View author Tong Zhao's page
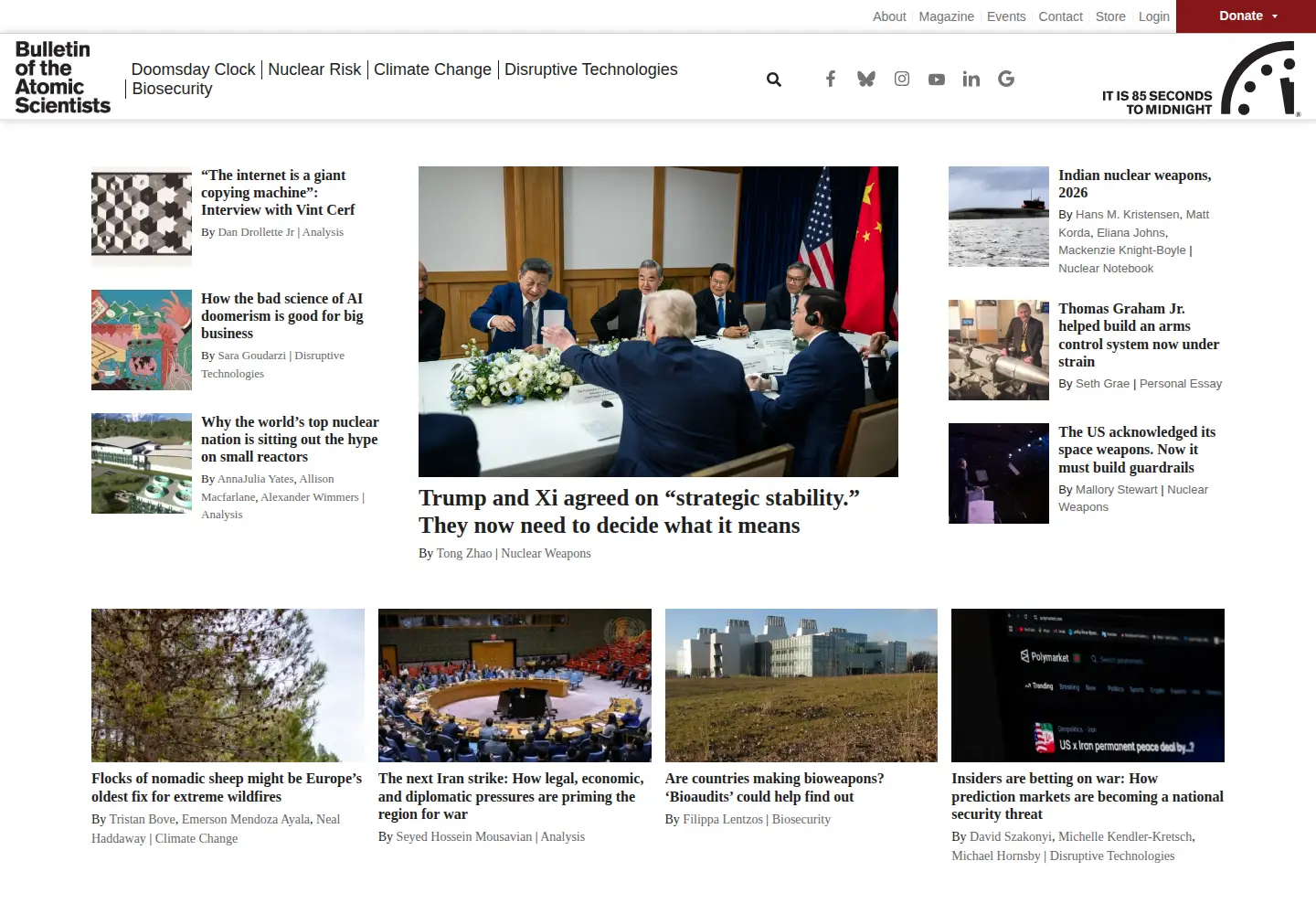Image resolution: width=1316 pixels, height=914 pixels. pos(464,554)
